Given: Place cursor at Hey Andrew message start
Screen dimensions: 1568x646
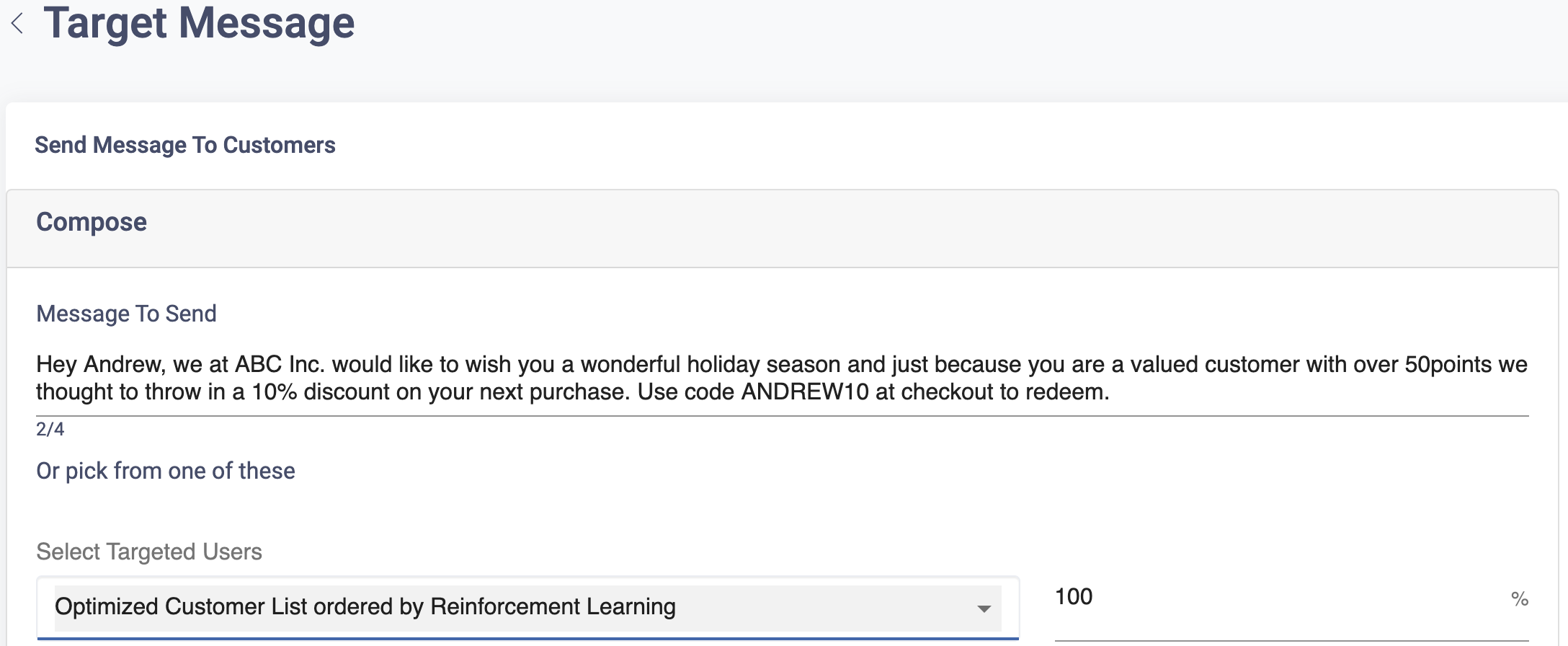Looking at the screenshot, I should coord(37,365).
